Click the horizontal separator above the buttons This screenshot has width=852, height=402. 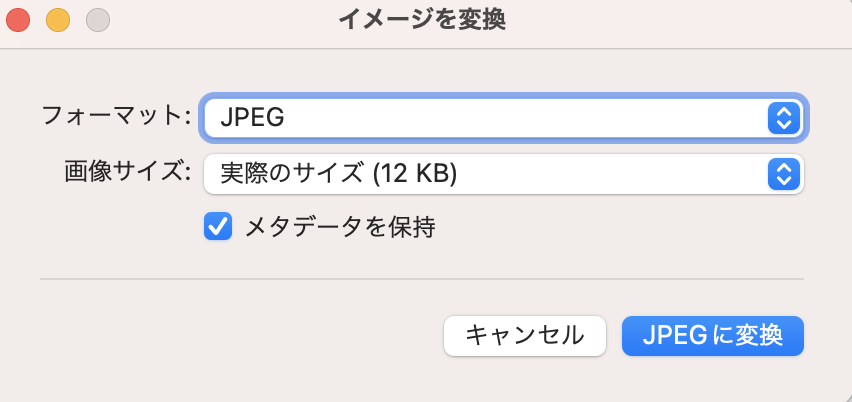coord(422,279)
